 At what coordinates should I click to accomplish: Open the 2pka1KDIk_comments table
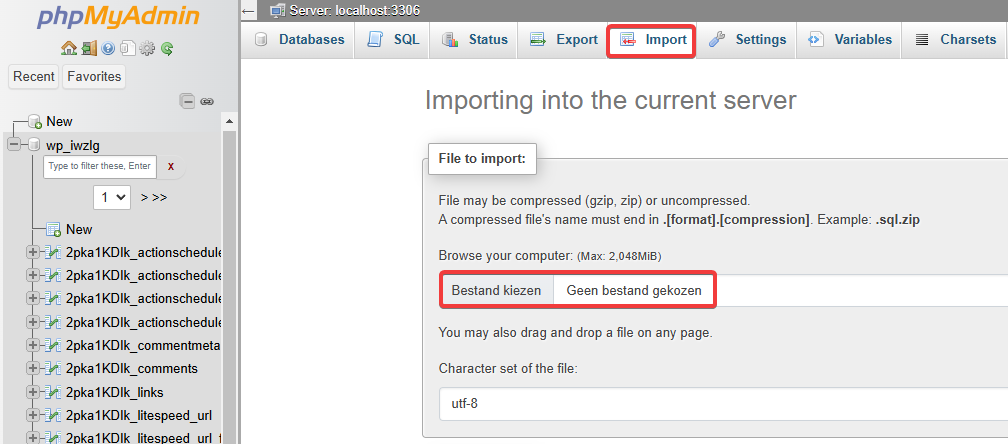132,369
